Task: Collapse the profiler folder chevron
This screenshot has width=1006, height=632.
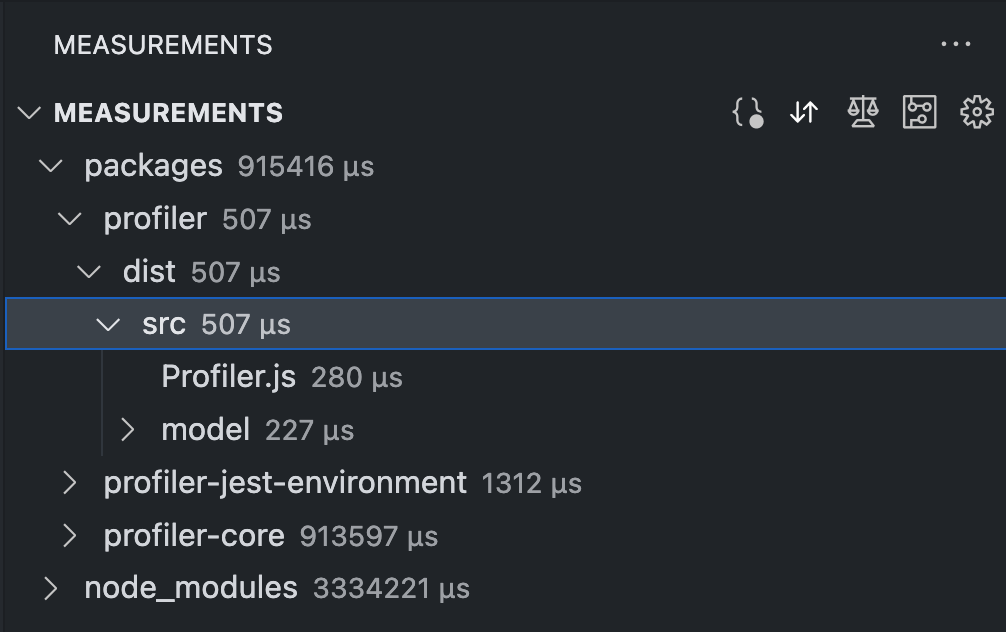Action: [x=70, y=219]
